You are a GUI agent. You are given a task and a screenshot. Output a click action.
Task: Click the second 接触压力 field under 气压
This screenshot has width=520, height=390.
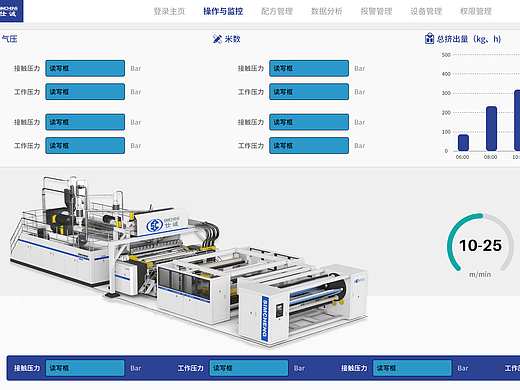point(85,122)
